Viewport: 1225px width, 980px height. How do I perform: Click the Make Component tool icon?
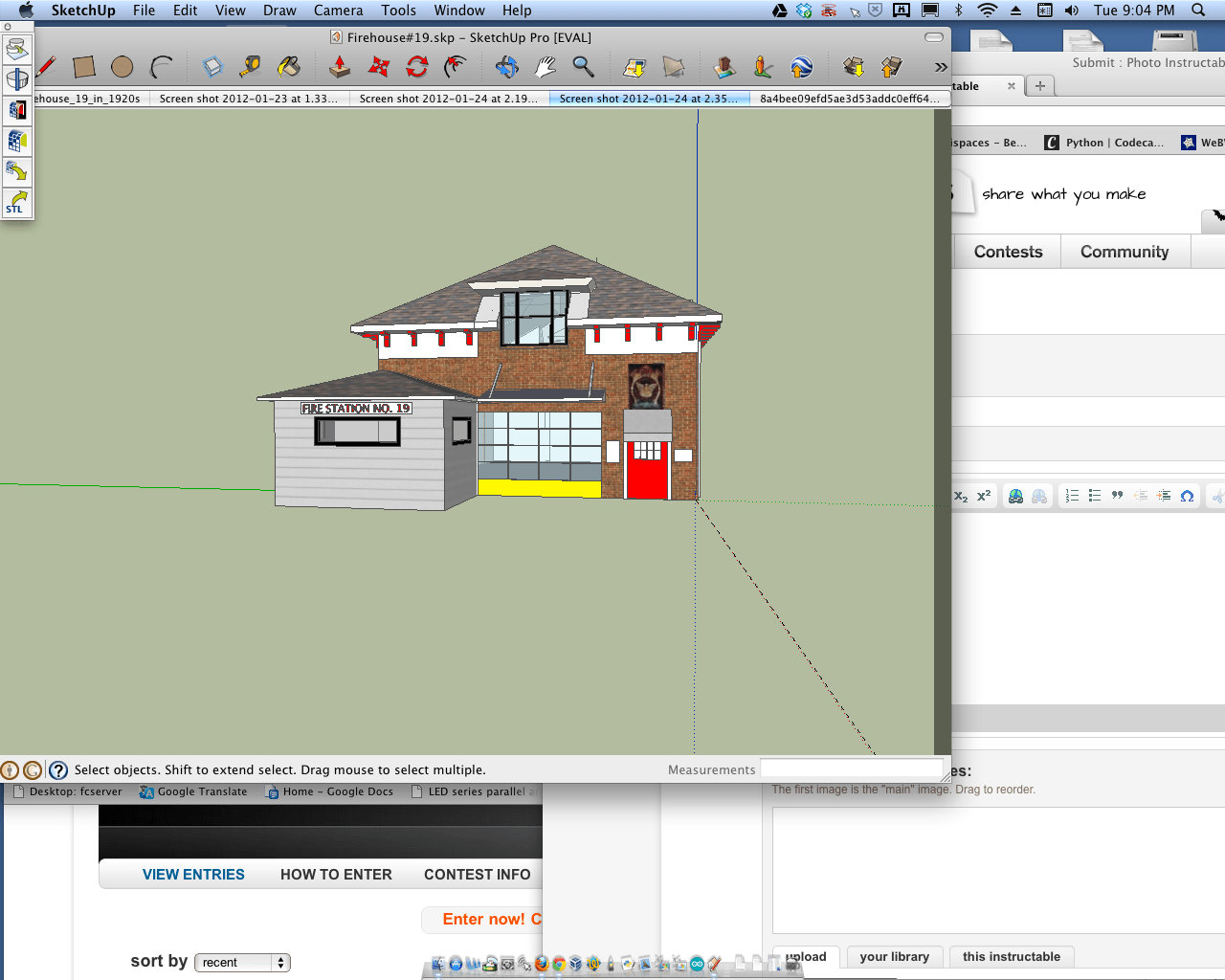point(212,67)
